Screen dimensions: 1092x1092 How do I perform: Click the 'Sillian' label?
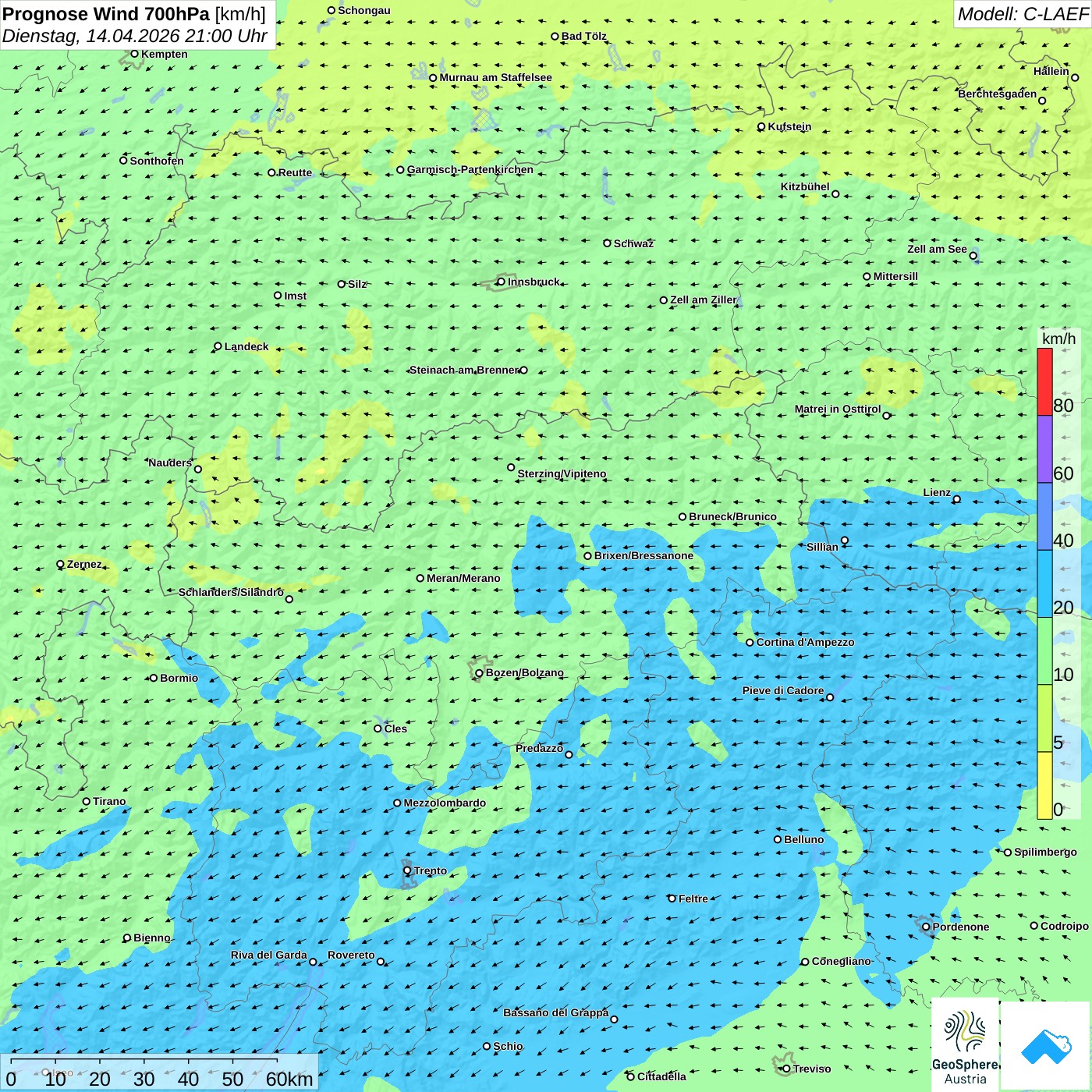pyautogui.click(x=822, y=547)
